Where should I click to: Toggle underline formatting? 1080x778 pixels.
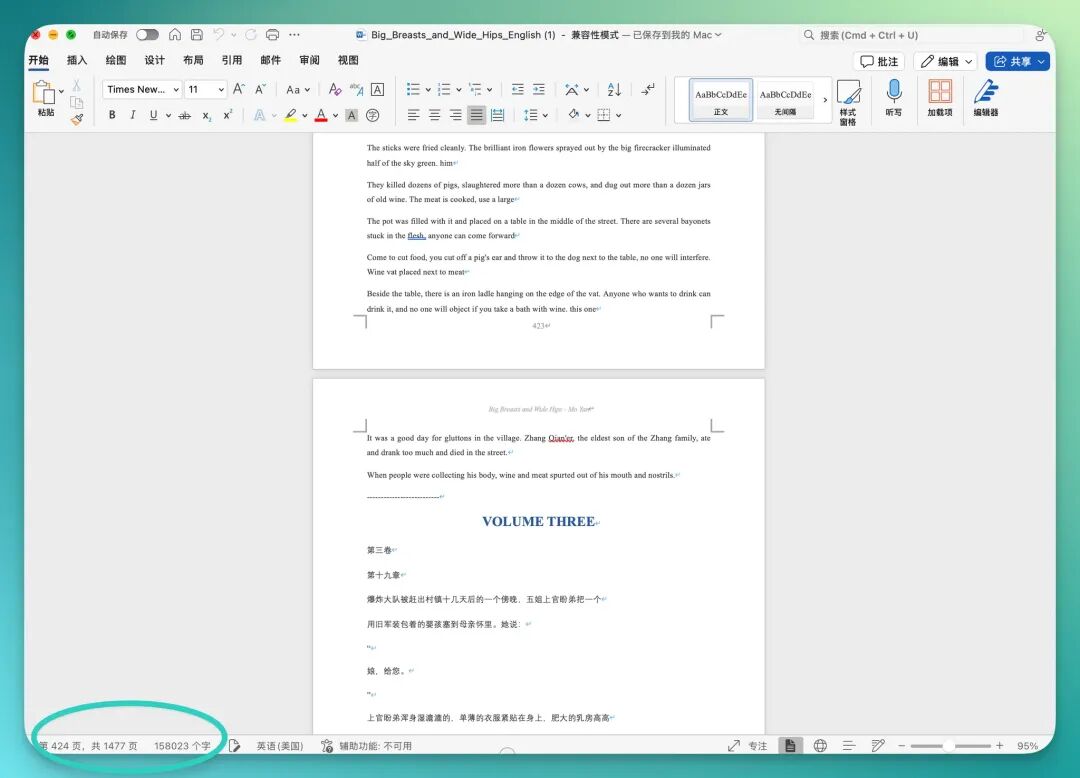[x=153, y=115]
